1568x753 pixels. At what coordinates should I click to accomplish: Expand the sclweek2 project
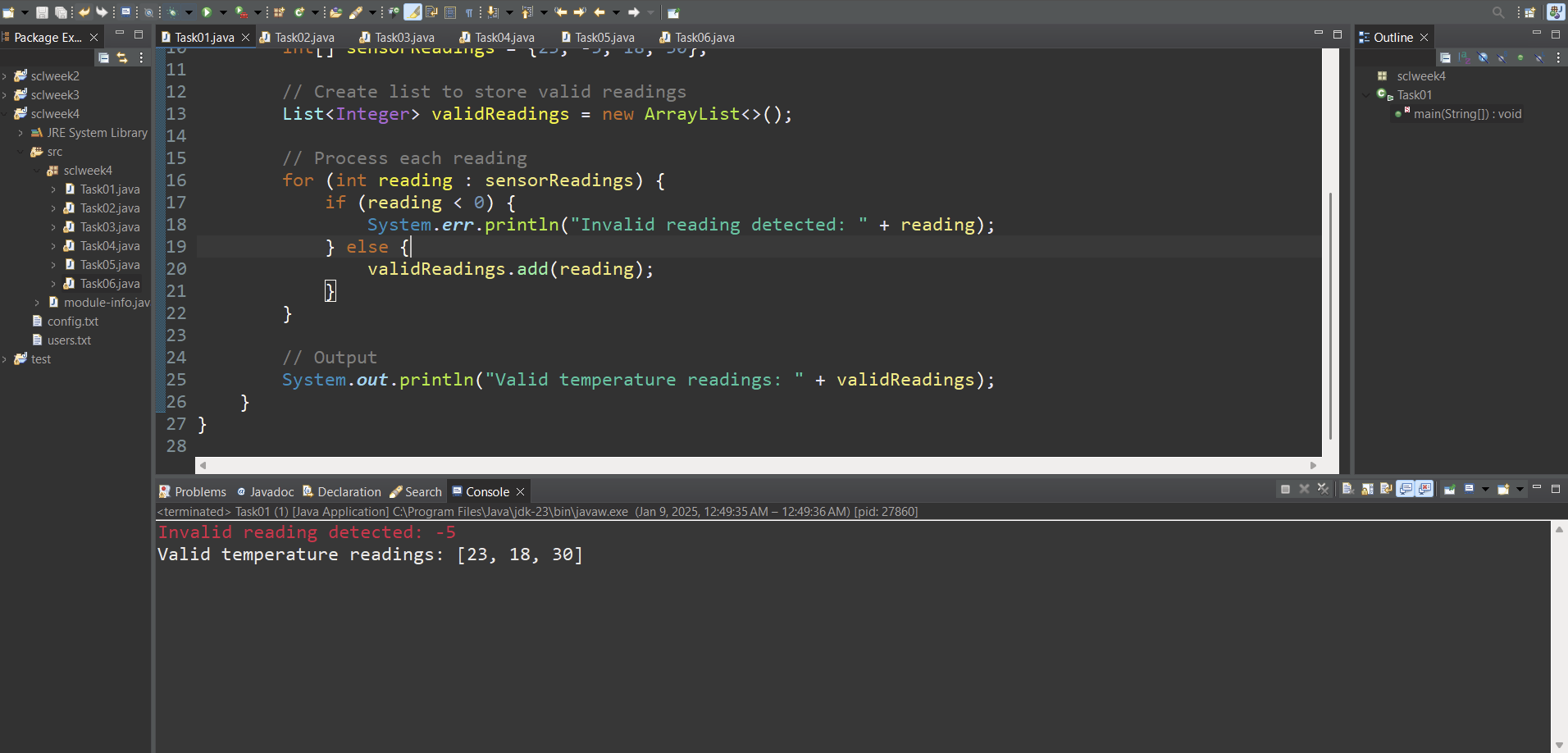[x=5, y=76]
